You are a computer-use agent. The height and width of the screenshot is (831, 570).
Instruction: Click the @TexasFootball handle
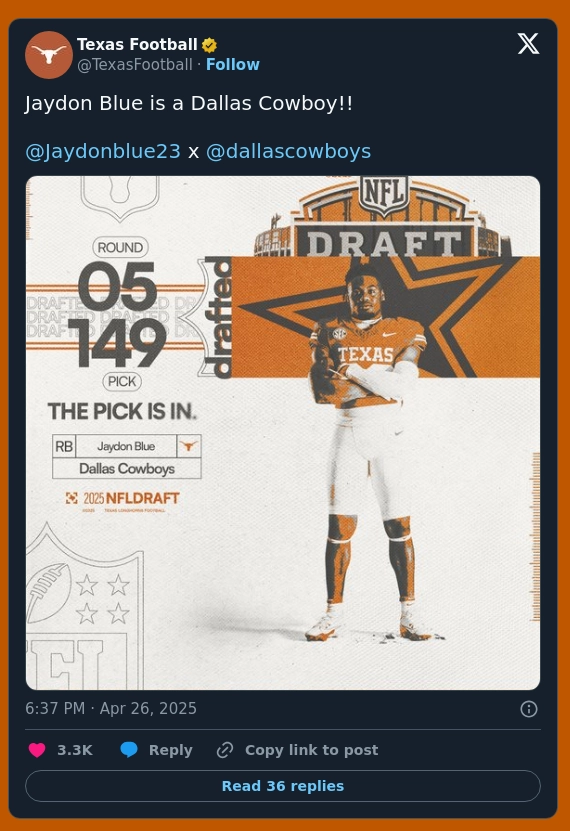click(x=135, y=65)
